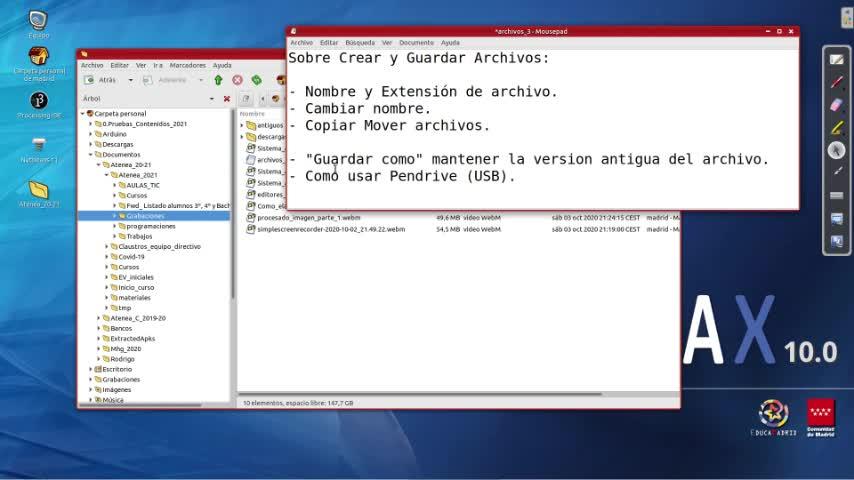
Task: Select ExtractedApks folder in tree
Action: click(132, 339)
